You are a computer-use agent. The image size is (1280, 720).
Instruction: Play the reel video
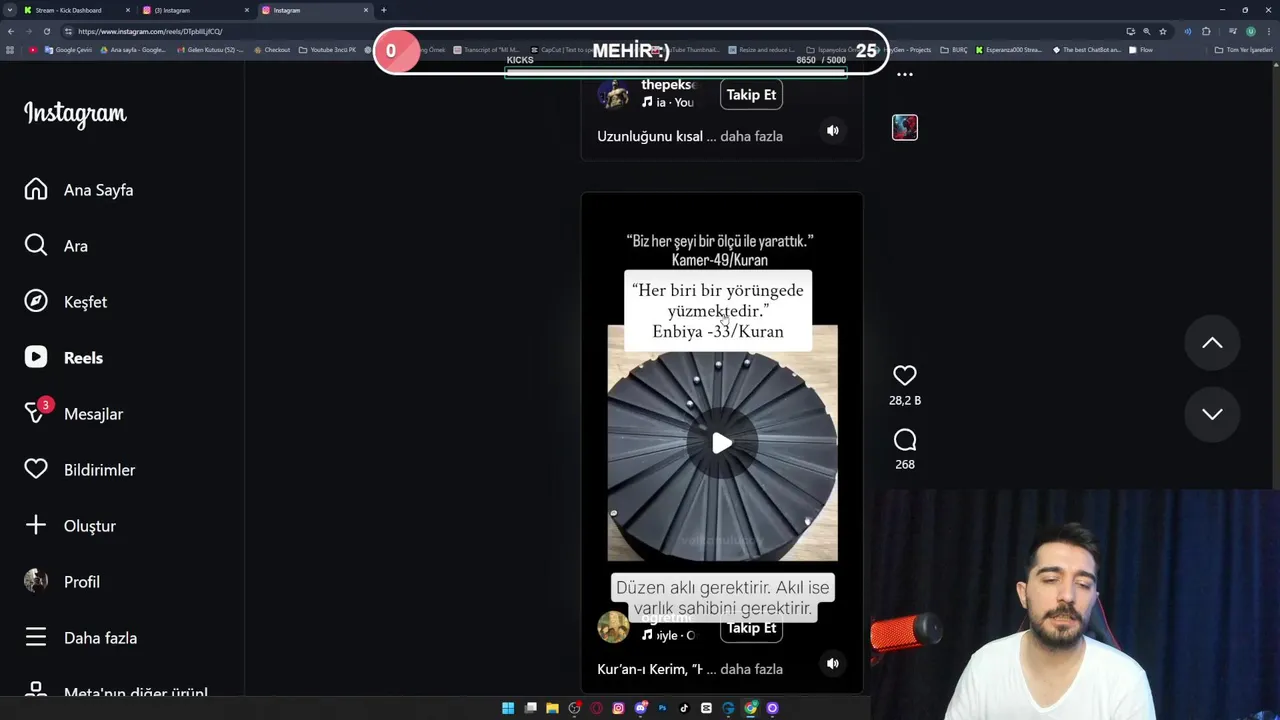pyautogui.click(x=722, y=443)
